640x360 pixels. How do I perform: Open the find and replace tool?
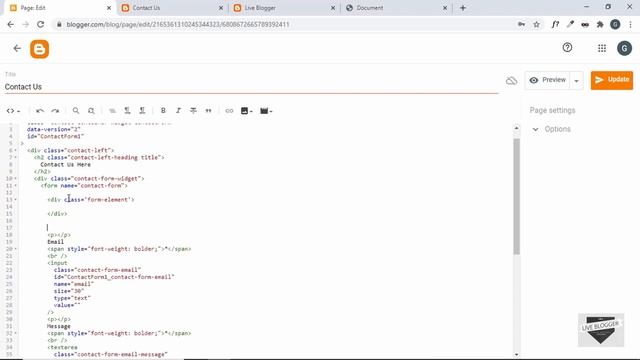pos(91,111)
